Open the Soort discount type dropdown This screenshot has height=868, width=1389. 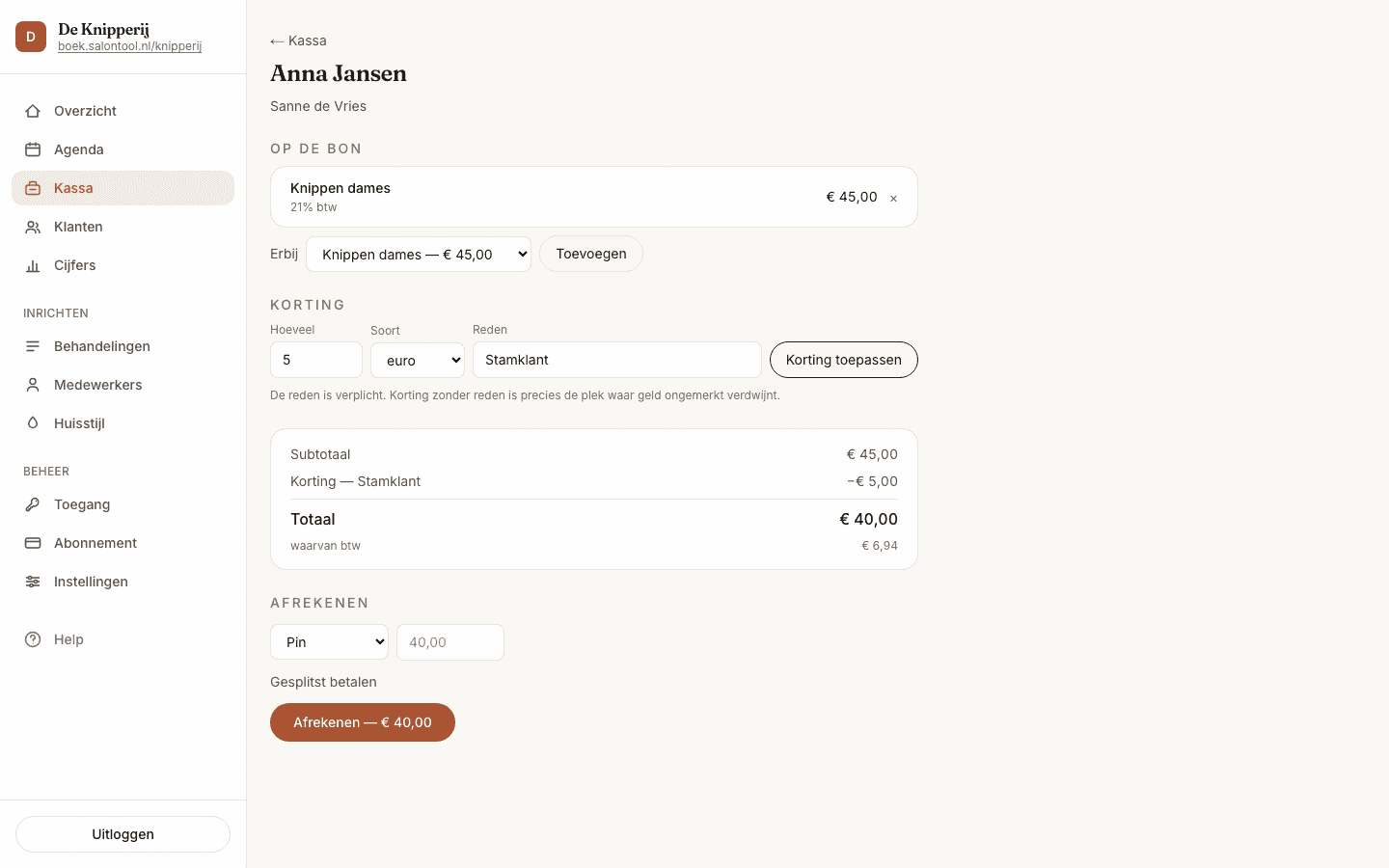click(418, 361)
